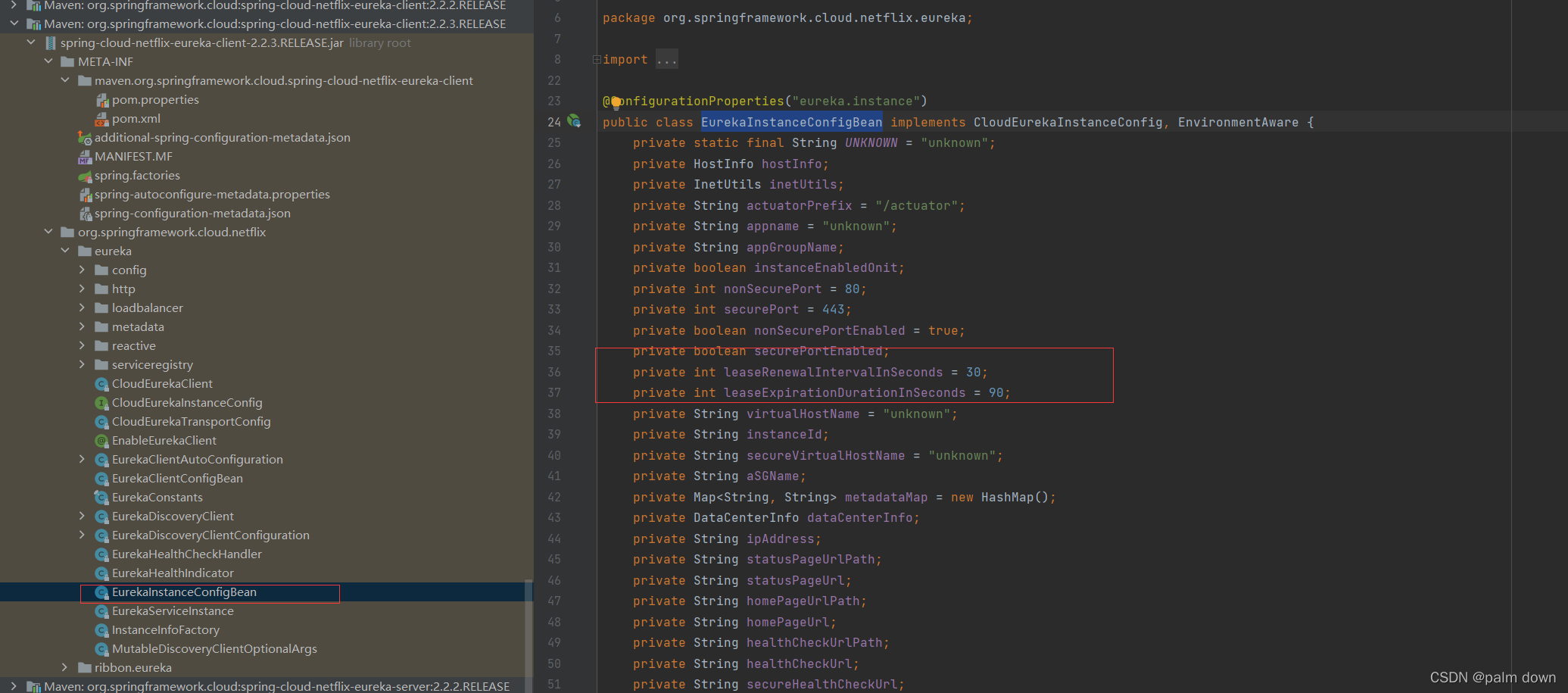Click the pom.properties file icon
The height and width of the screenshot is (693, 1568).
point(102,100)
